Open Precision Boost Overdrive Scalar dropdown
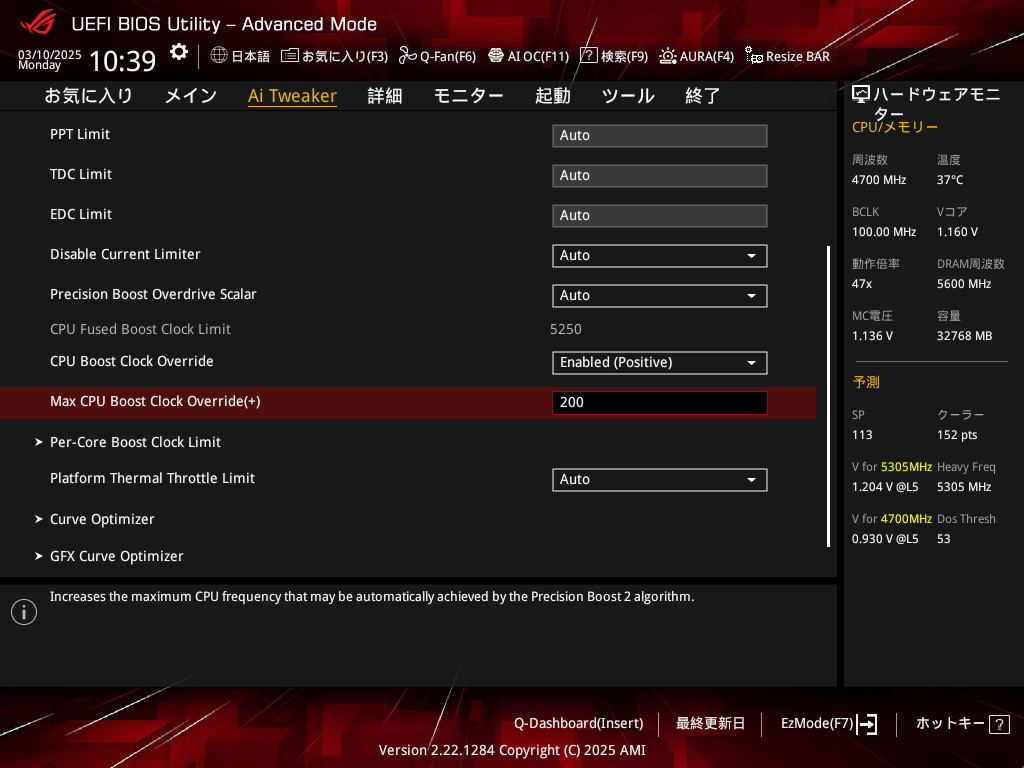 [x=660, y=295]
